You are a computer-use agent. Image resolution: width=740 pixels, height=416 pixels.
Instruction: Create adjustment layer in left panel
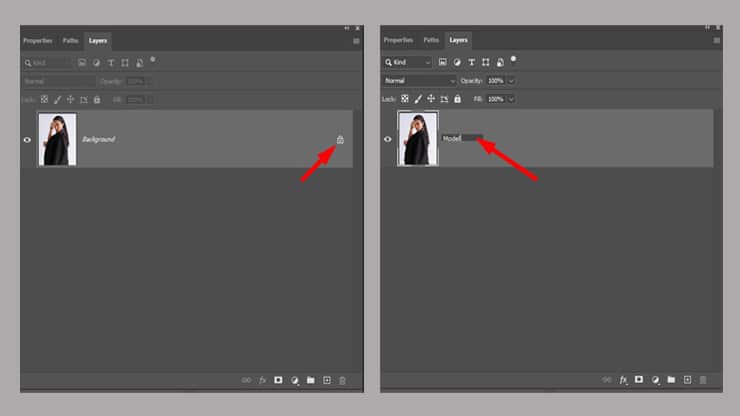[x=294, y=380]
